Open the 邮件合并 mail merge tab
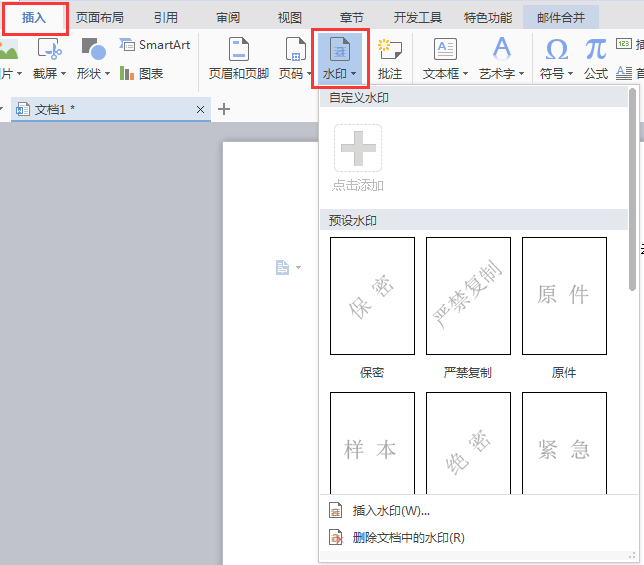Image resolution: width=644 pixels, height=565 pixels. click(x=562, y=17)
